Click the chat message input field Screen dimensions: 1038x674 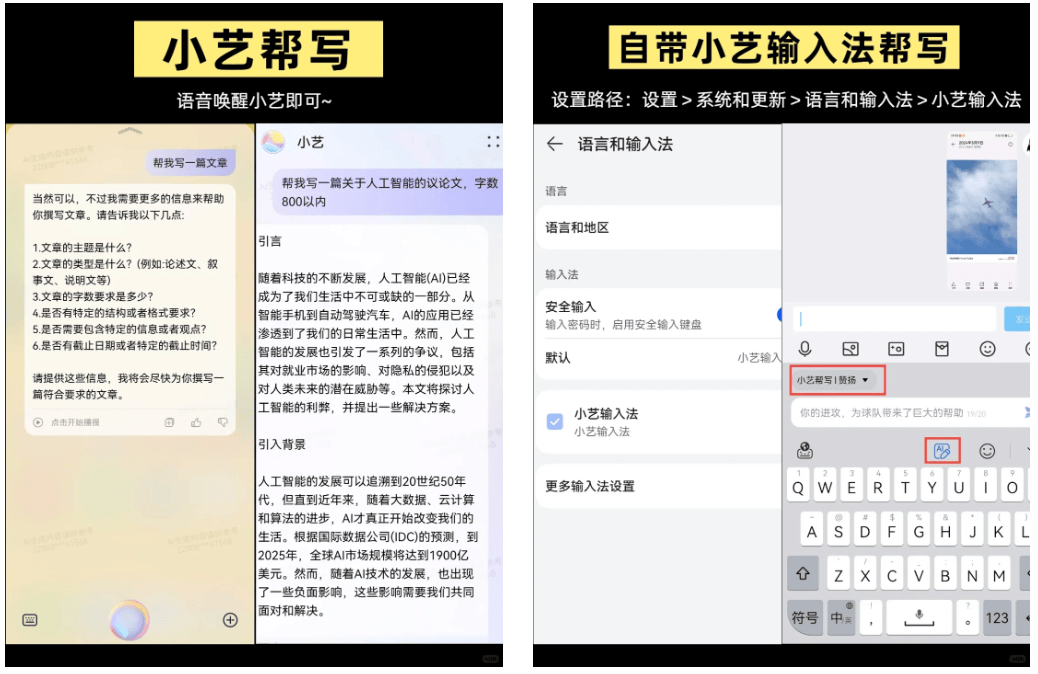(x=894, y=318)
